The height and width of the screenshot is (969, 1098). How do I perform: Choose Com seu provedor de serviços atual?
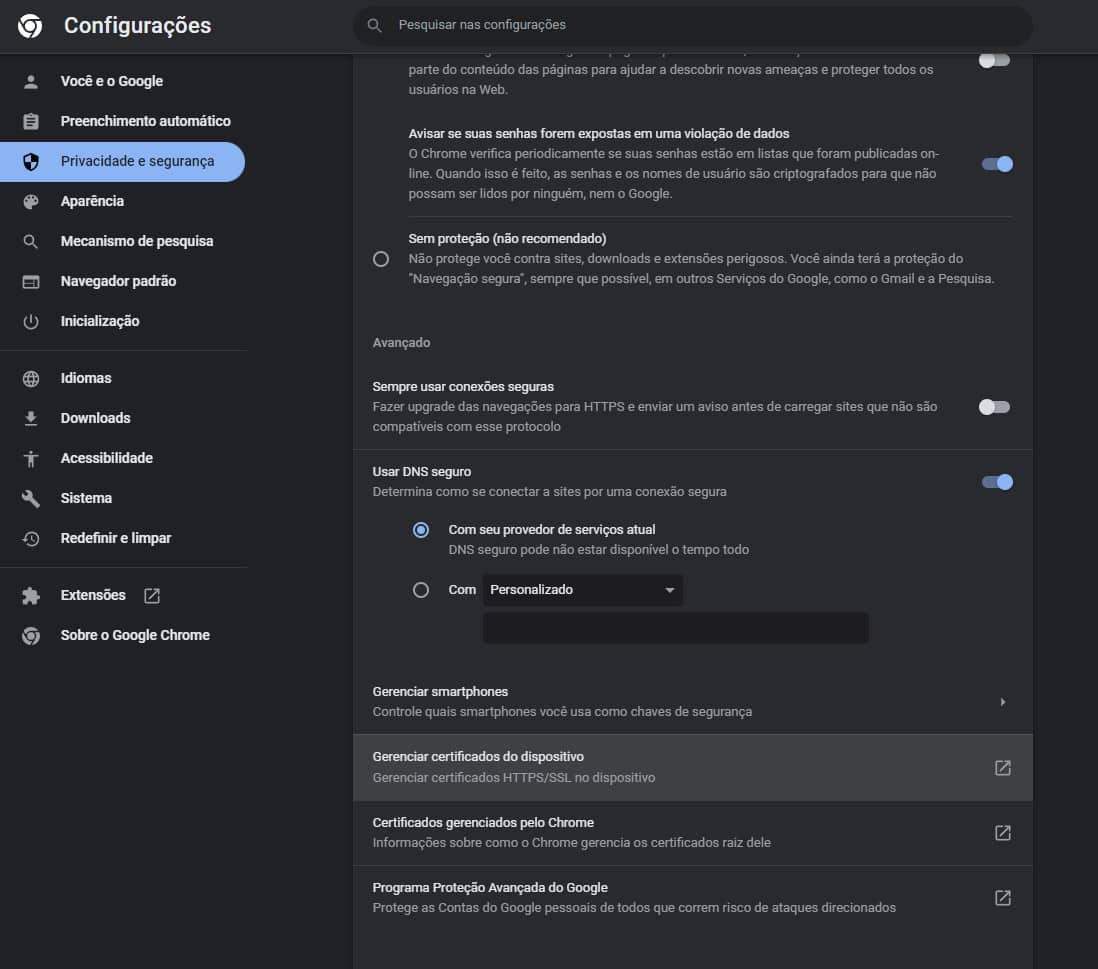[x=421, y=530]
